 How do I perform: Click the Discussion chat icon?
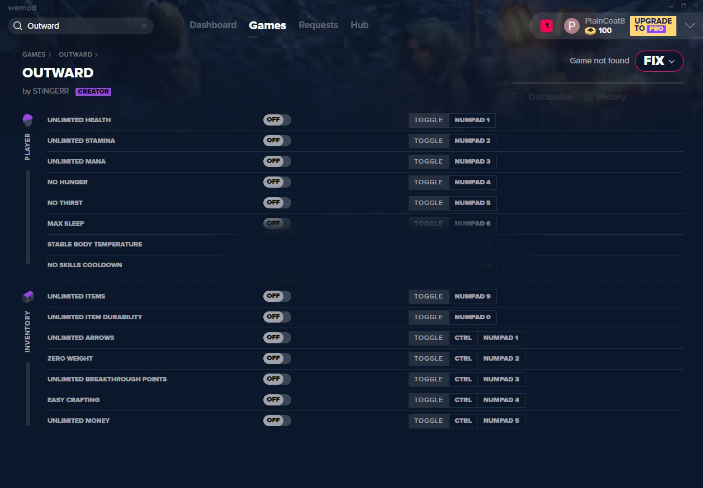(518, 97)
